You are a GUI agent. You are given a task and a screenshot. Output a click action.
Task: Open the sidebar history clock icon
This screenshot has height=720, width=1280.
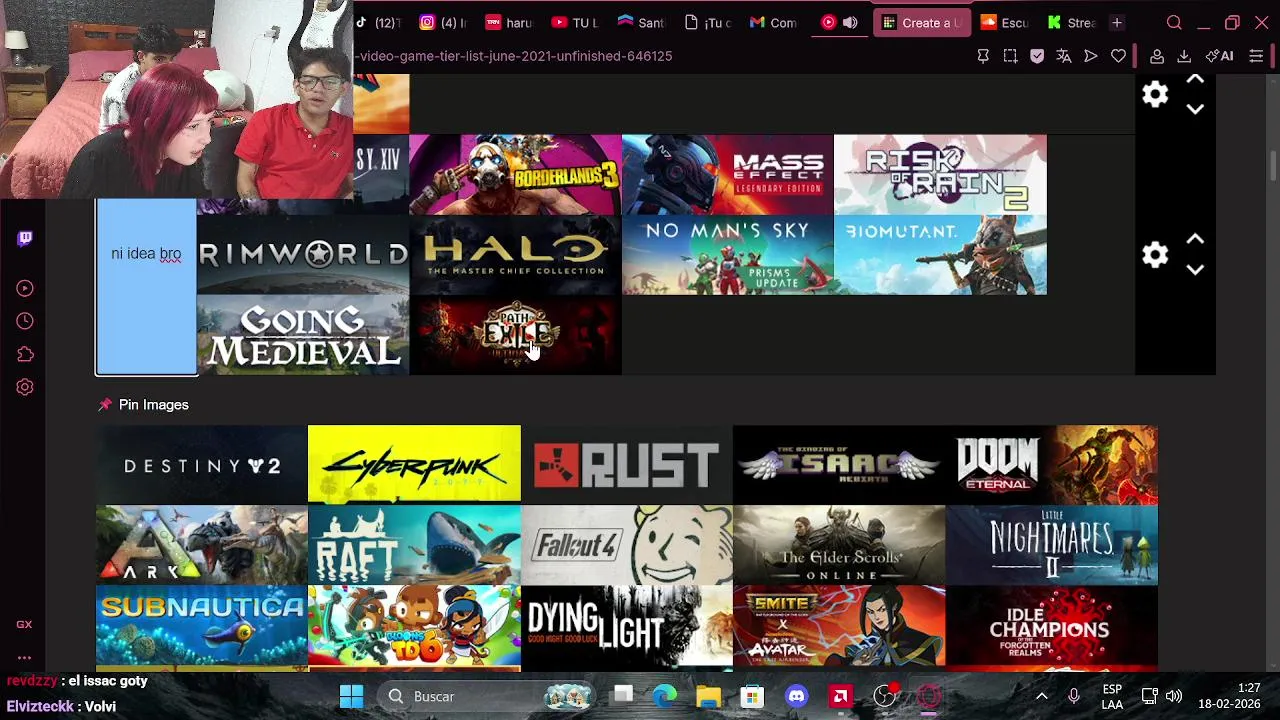click(x=25, y=321)
